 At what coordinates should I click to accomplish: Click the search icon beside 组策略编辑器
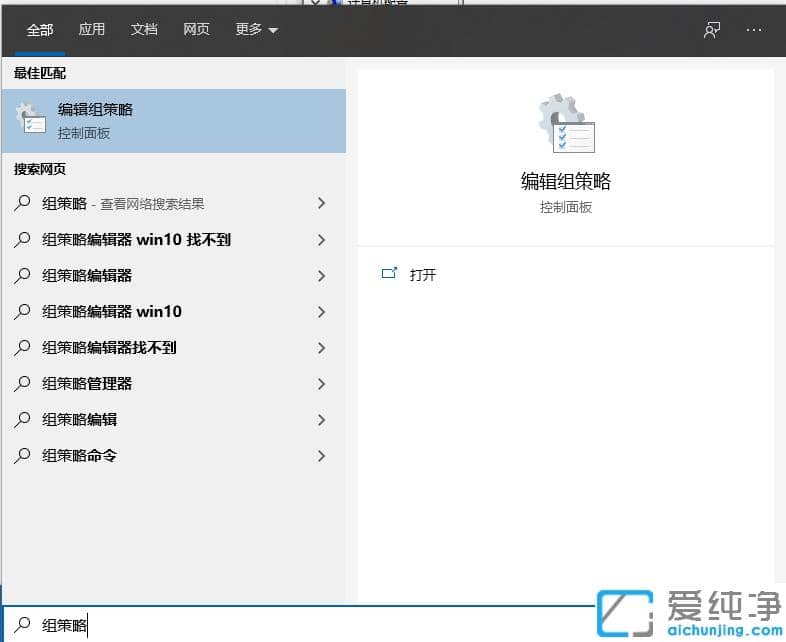[x=23, y=275]
